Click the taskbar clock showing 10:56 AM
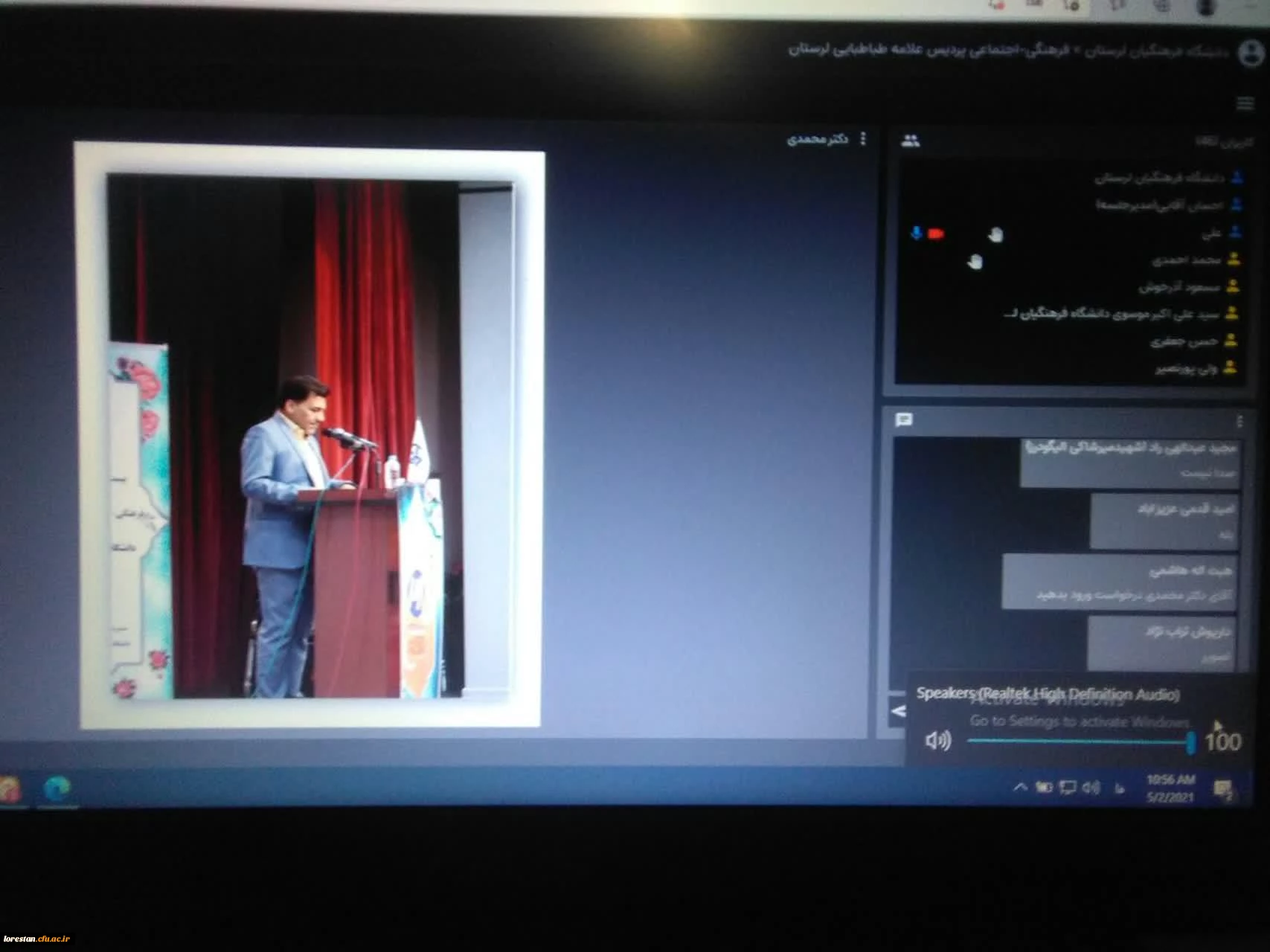 coord(1170,788)
